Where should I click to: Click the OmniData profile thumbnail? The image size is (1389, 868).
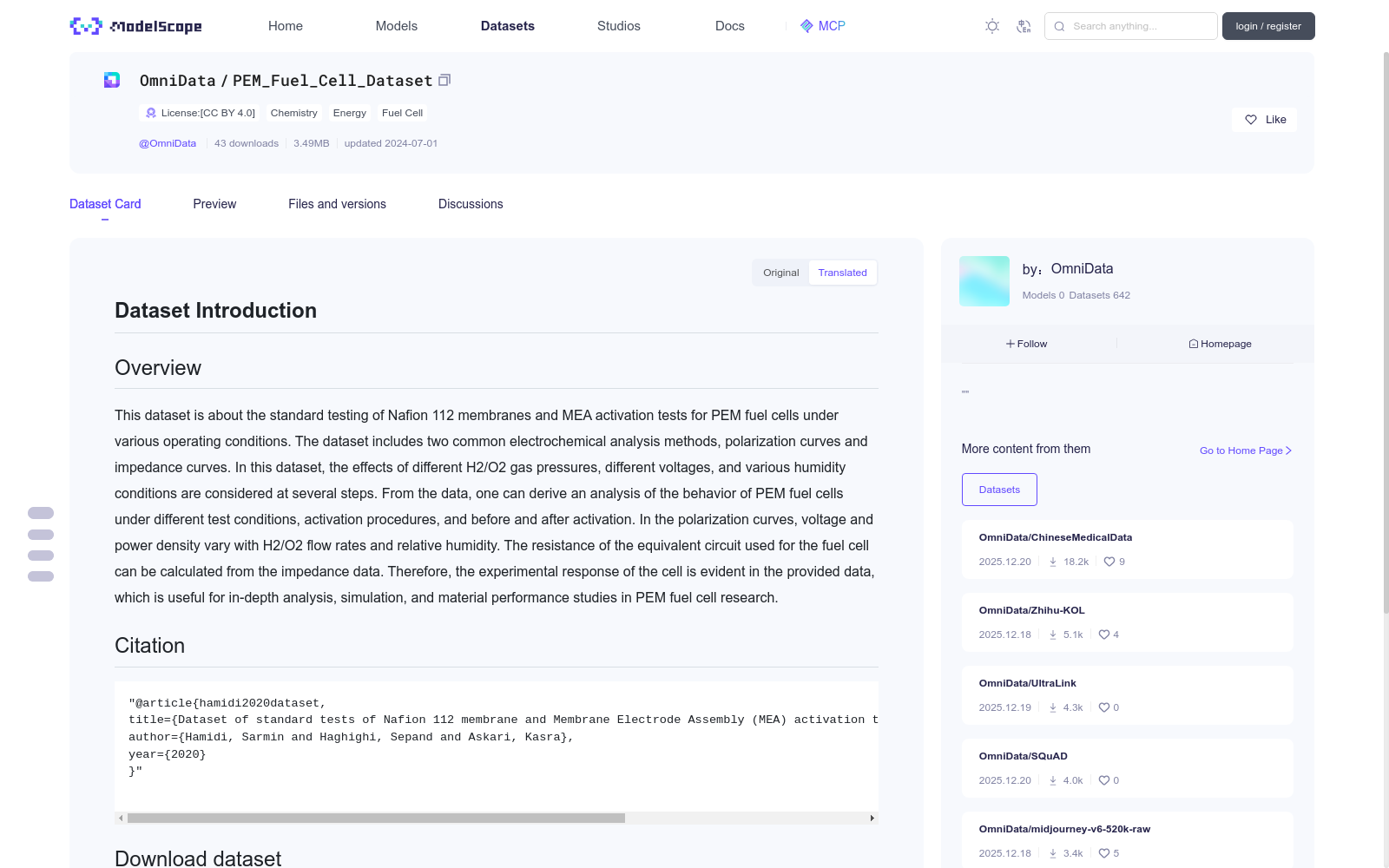(984, 281)
